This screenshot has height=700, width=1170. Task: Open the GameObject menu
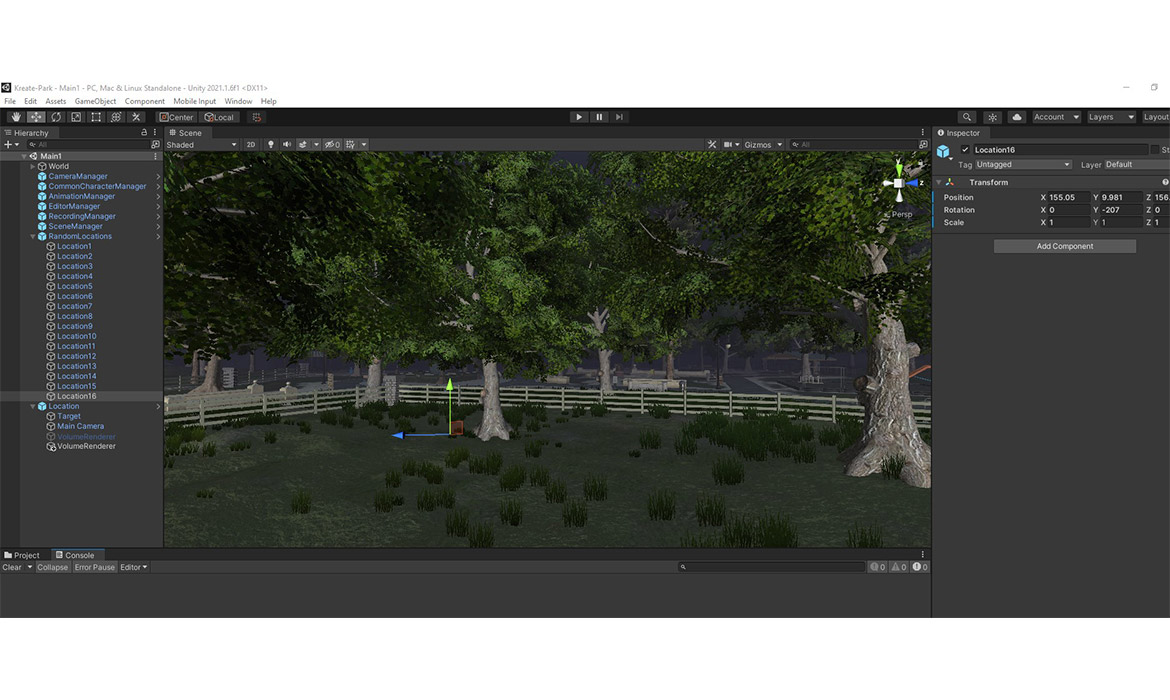click(x=95, y=101)
